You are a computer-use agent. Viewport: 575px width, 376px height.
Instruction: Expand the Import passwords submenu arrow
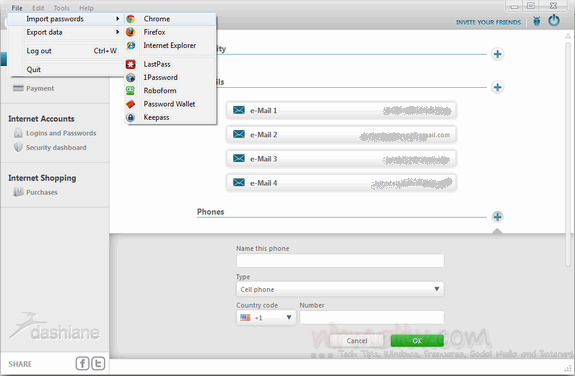pos(117,19)
